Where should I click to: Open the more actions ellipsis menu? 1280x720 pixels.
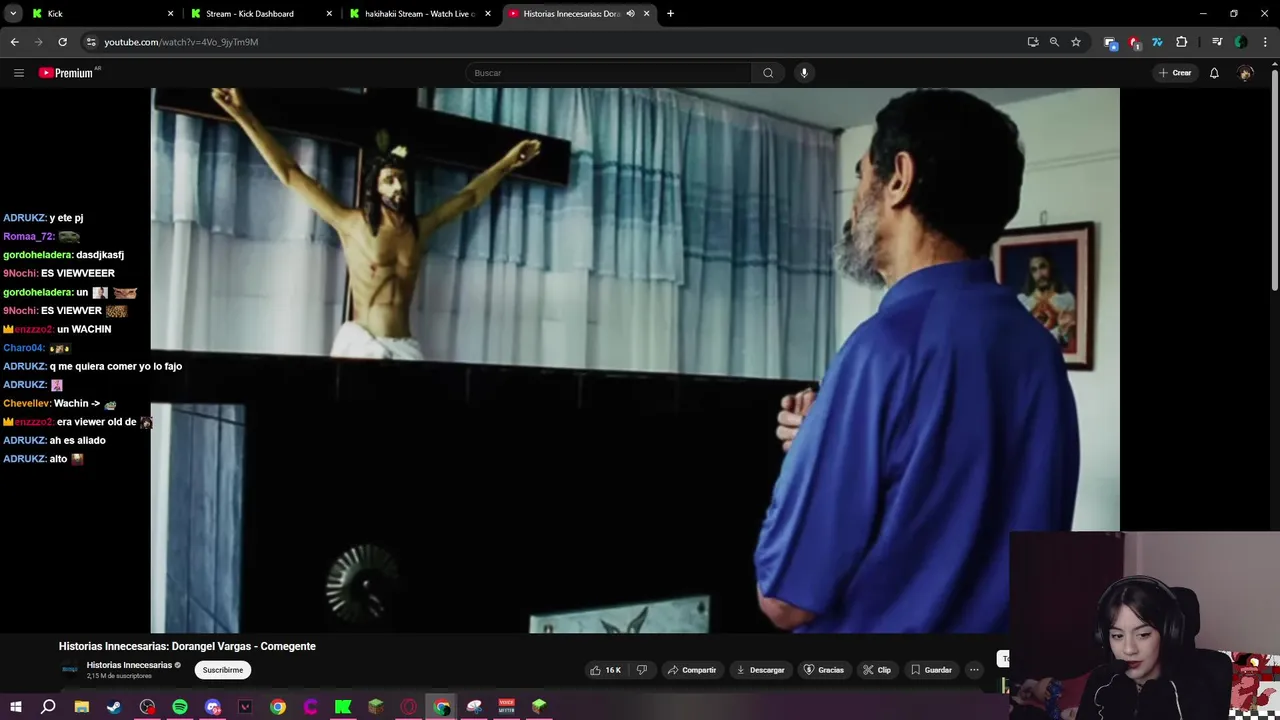point(974,670)
